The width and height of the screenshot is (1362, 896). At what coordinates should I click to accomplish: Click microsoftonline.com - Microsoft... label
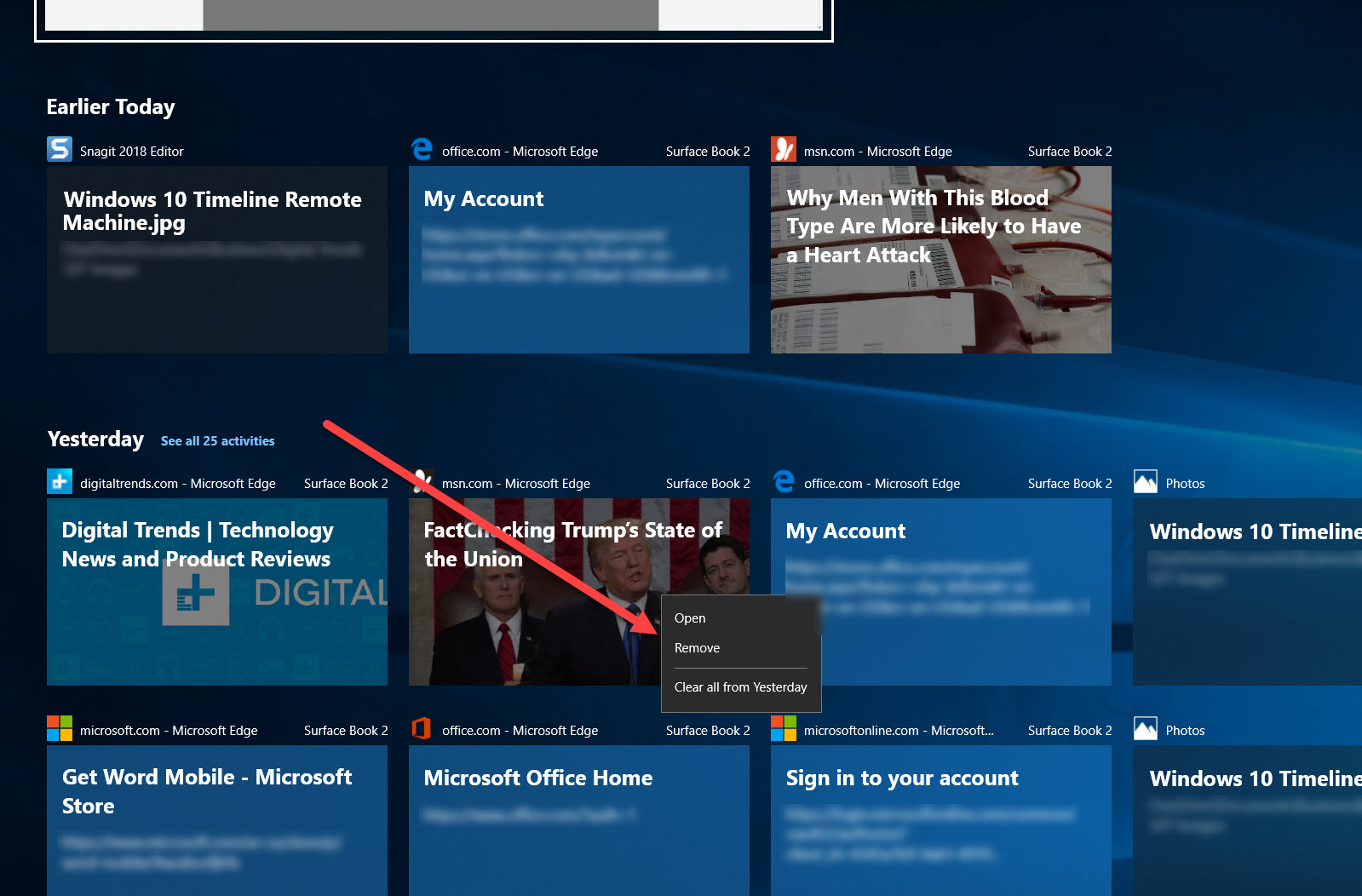pos(899,730)
